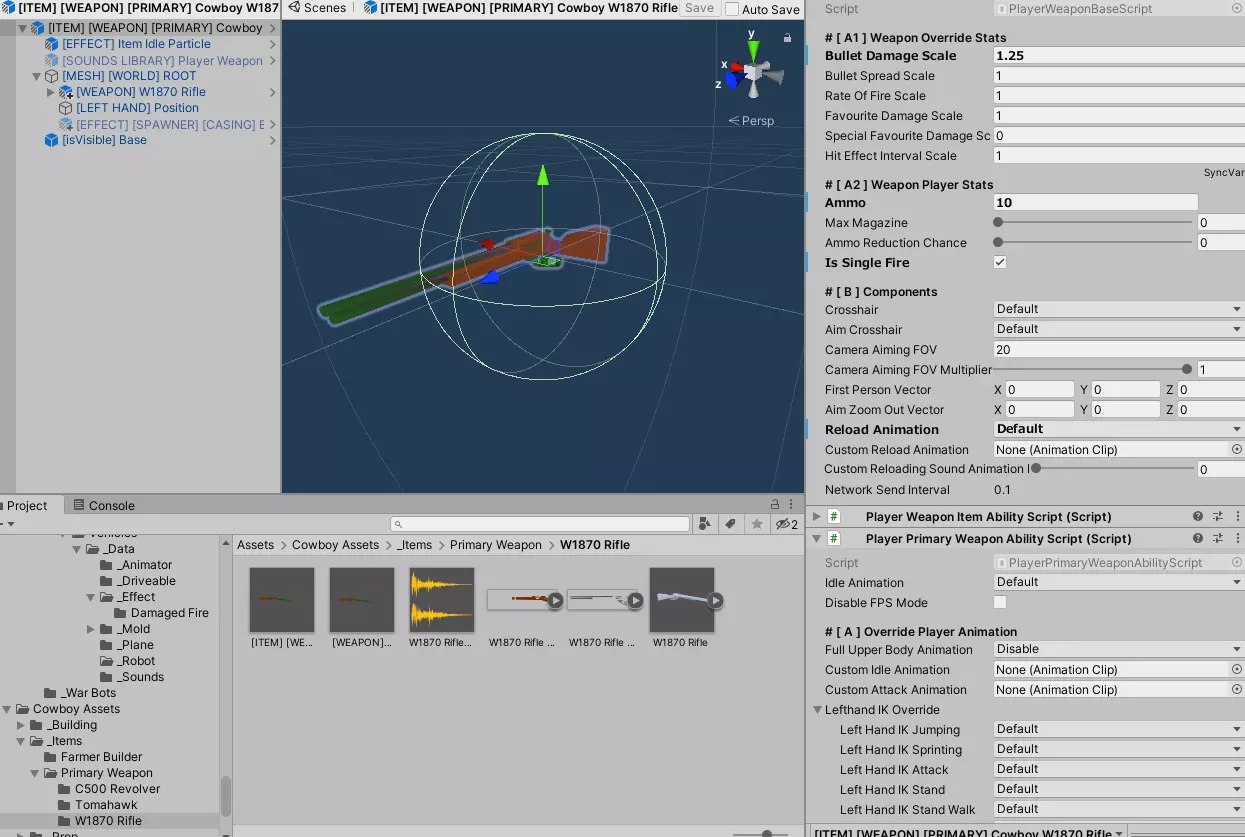Pick object for Custom Reload Animation field
Image resolution: width=1245 pixels, height=837 pixels.
(1237, 450)
